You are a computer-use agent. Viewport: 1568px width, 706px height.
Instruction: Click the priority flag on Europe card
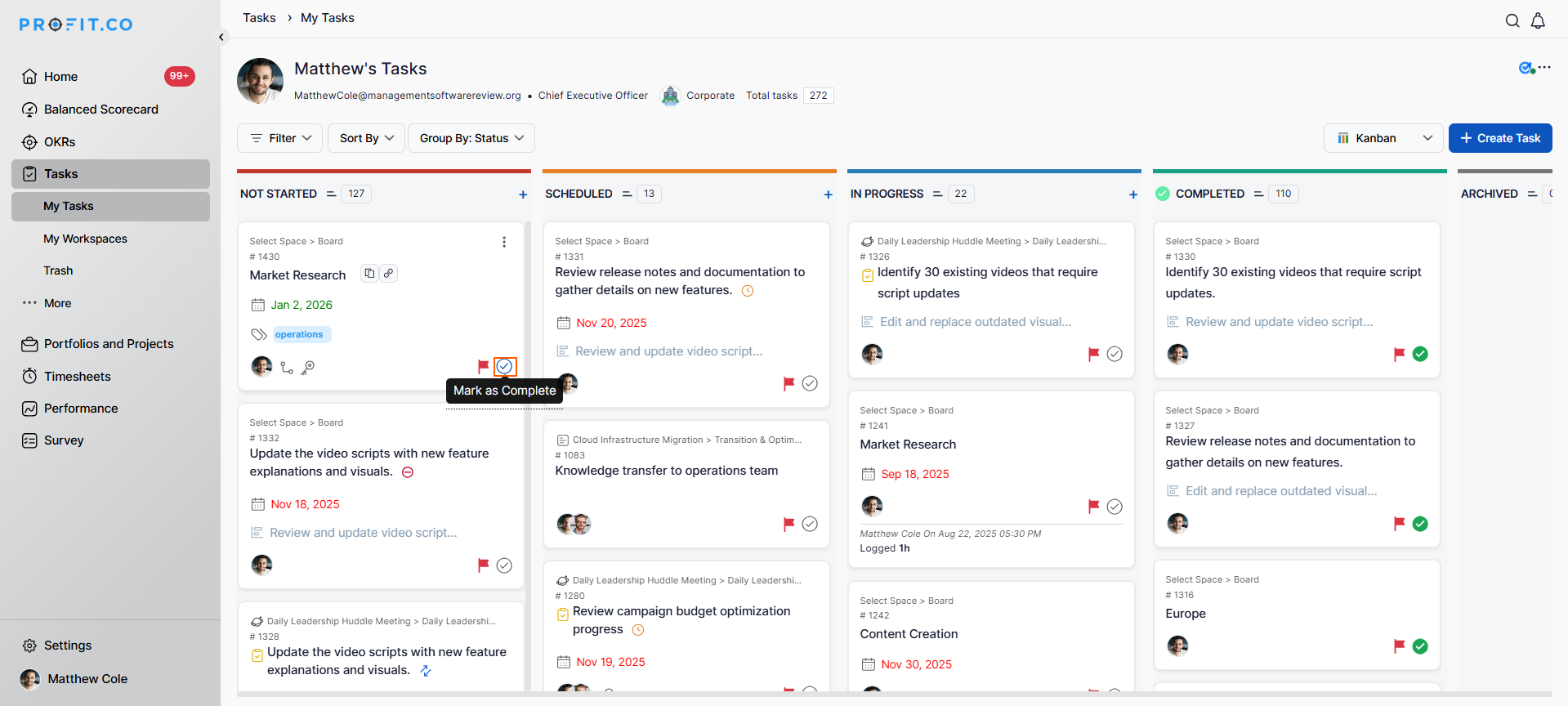pos(1399,646)
